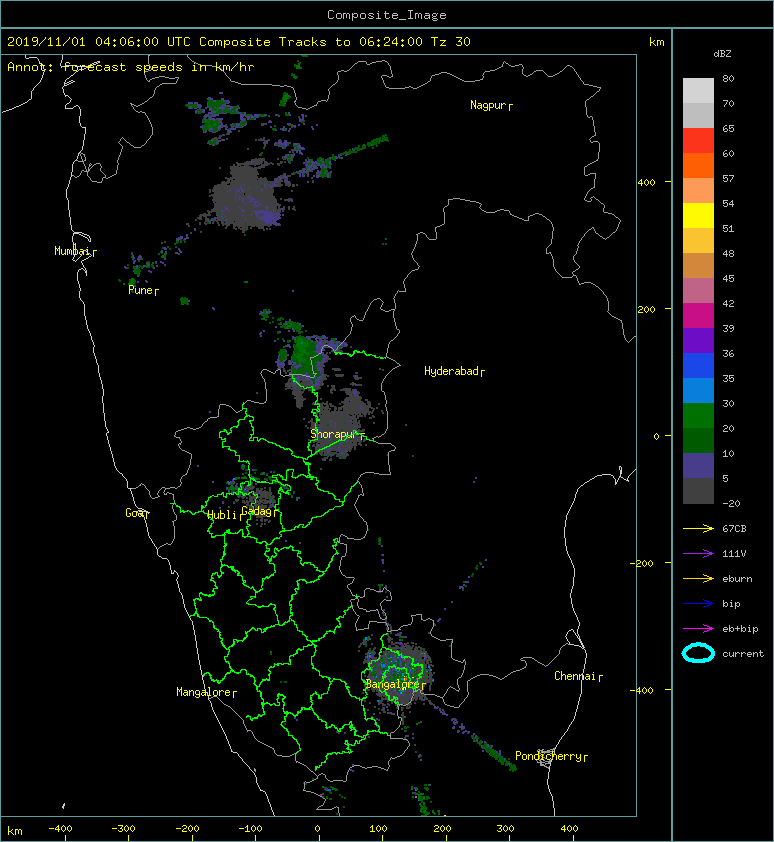Click the eb+bip magenta arrow legend icon
The width and height of the screenshot is (774, 842).
tap(698, 629)
